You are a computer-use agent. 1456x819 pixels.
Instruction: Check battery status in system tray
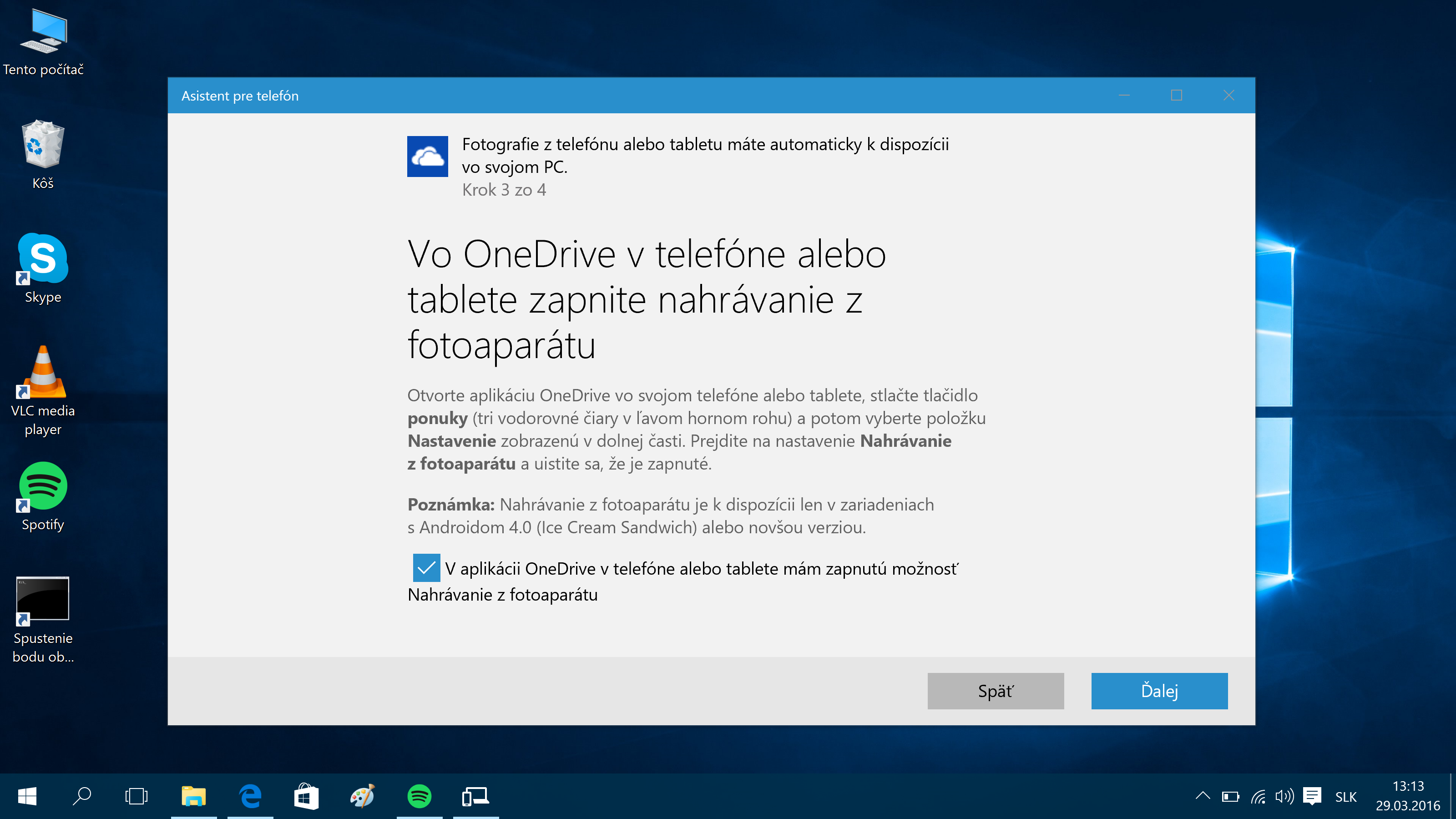click(x=1230, y=796)
